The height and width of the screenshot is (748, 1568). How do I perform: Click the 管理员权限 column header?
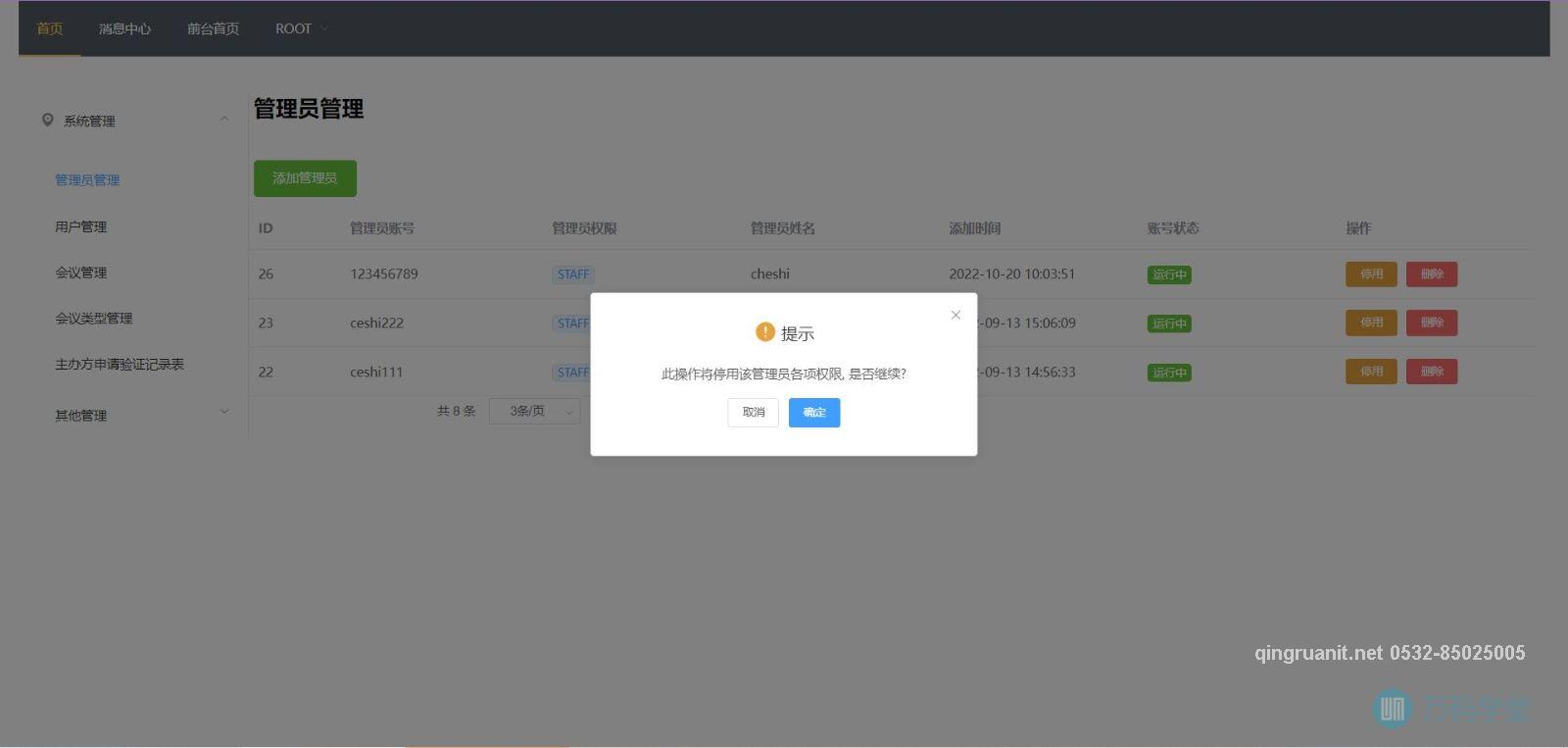pyautogui.click(x=584, y=228)
